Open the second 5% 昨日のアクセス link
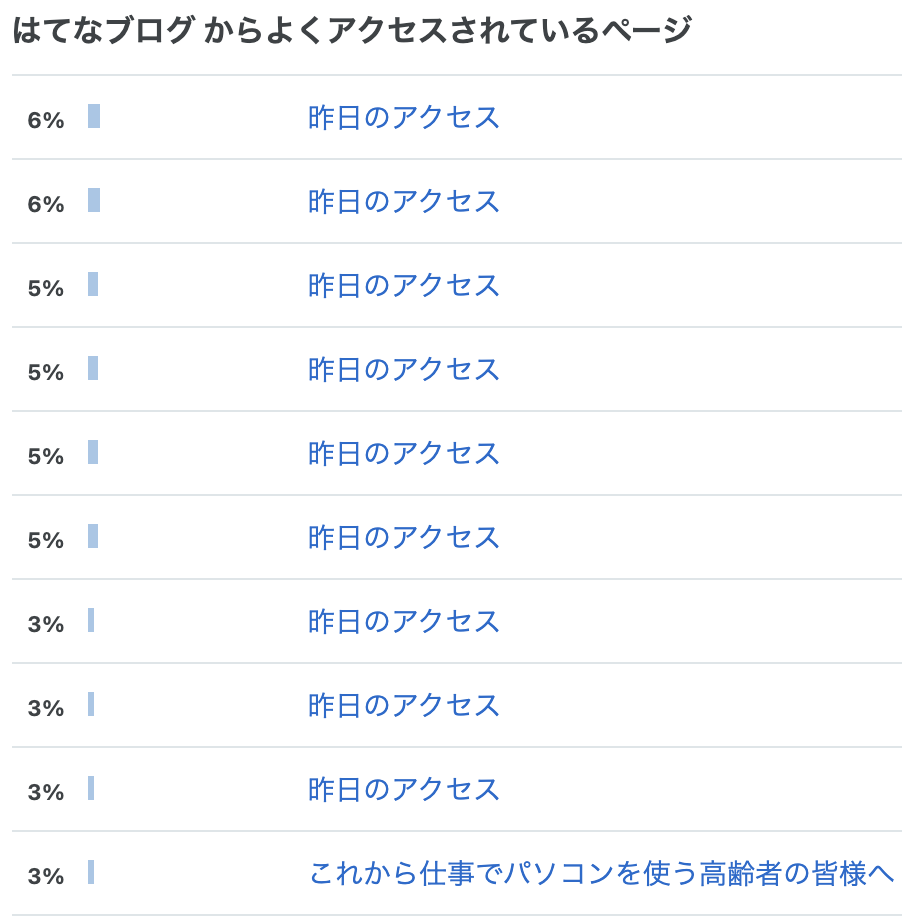Screen dimensions: 902x916 404,370
